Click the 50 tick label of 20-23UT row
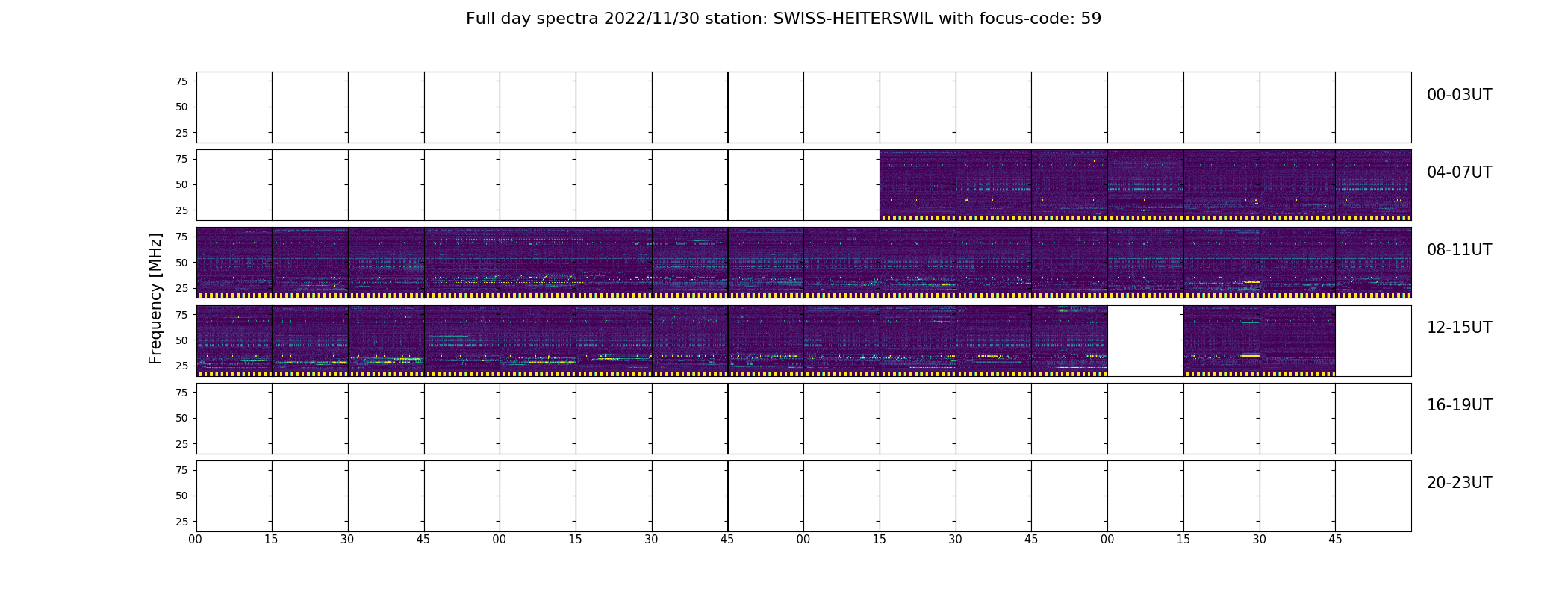 pyautogui.click(x=181, y=496)
